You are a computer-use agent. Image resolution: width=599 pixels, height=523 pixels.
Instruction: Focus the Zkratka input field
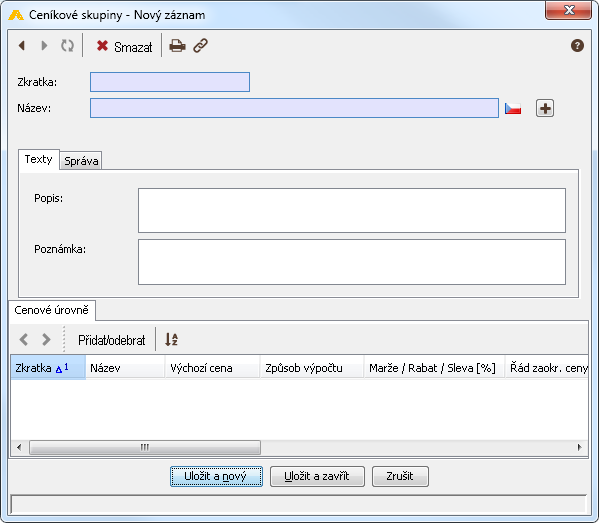(x=170, y=82)
